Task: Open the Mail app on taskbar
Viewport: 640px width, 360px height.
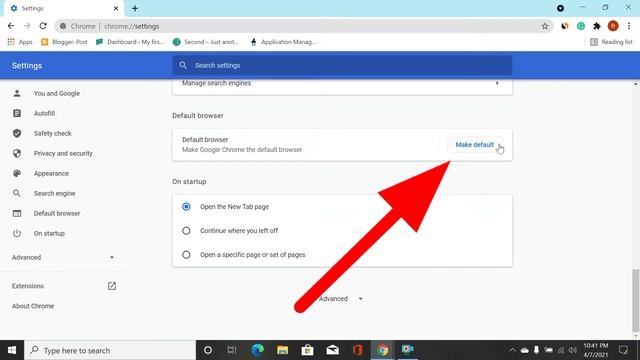Action: (x=333, y=350)
